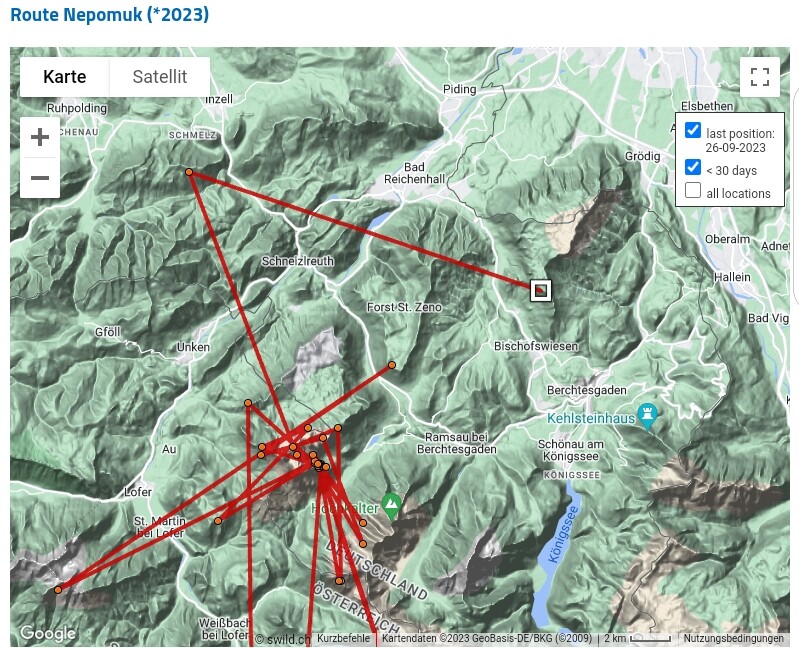The image size is (799, 648).
Task: Click the Route Nepomuk (*2023) heading
Action: point(110,14)
